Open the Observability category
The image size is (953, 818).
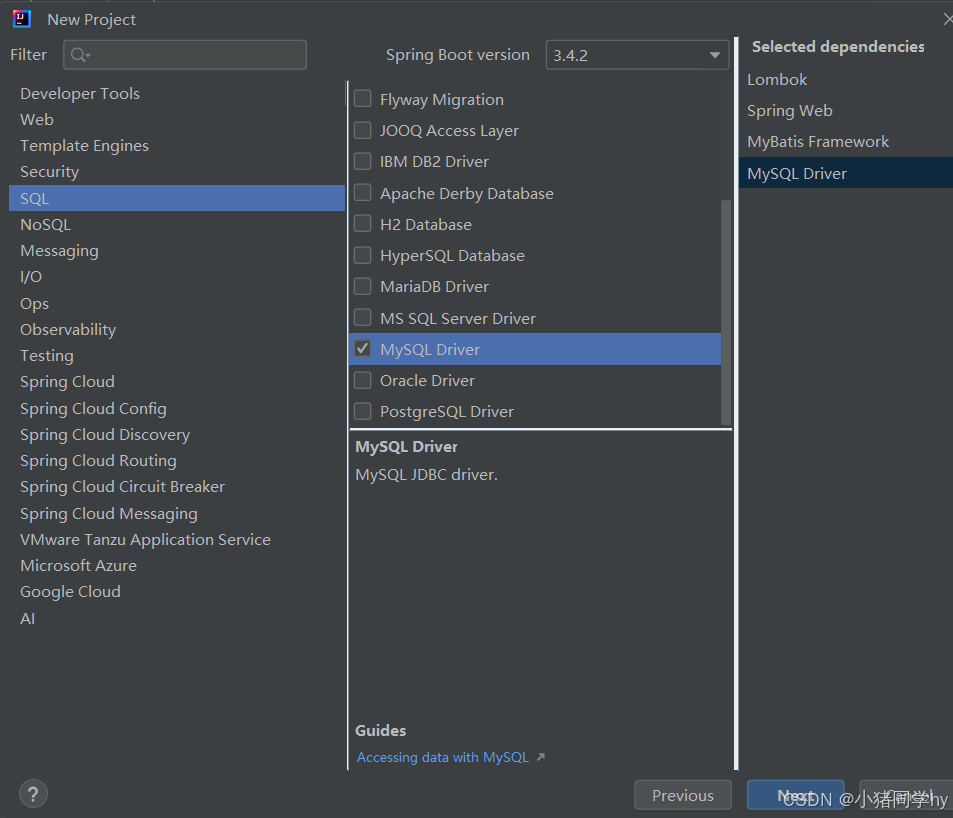177,329
